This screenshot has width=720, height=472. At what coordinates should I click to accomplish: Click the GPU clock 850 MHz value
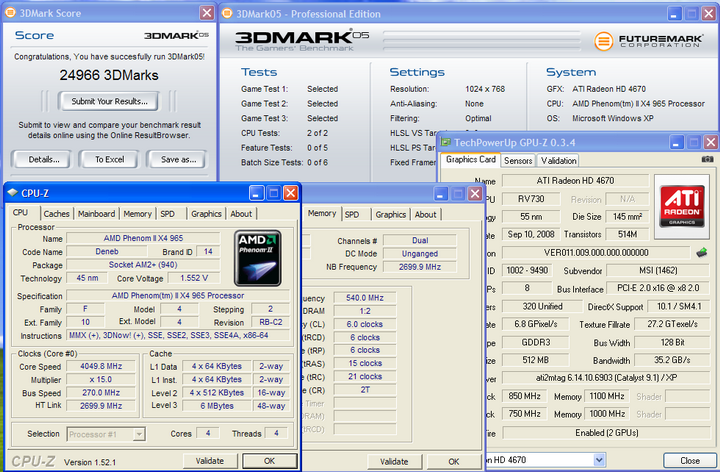(x=525, y=396)
